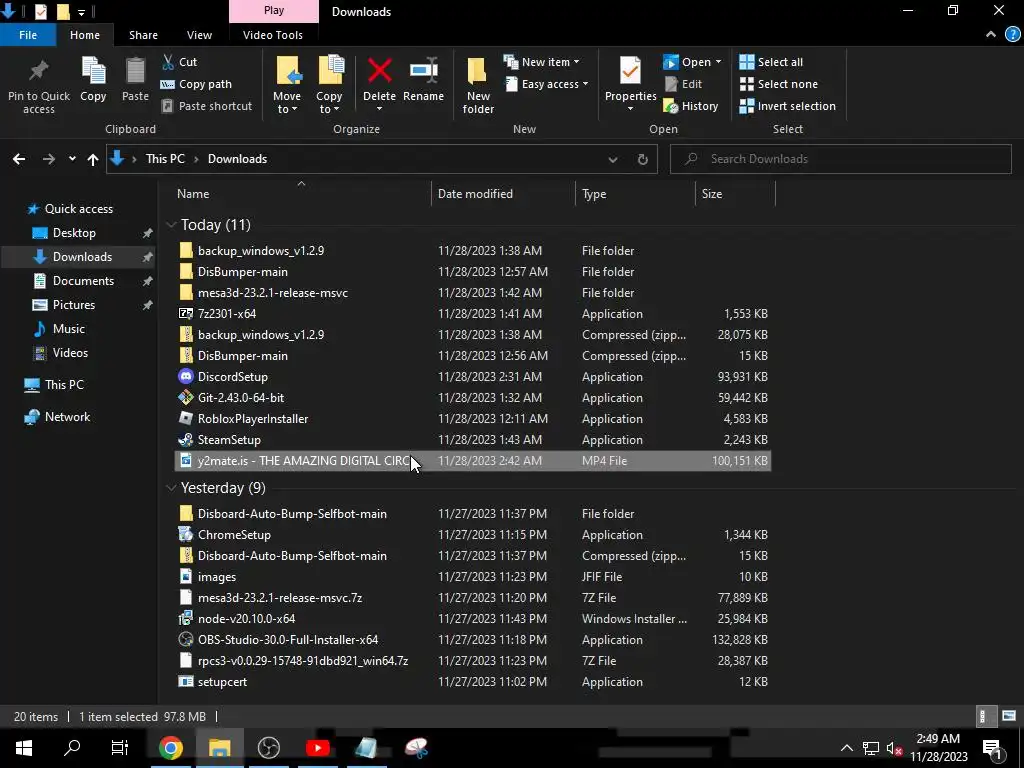
Task: Click Select all in ribbon
Action: pos(771,62)
